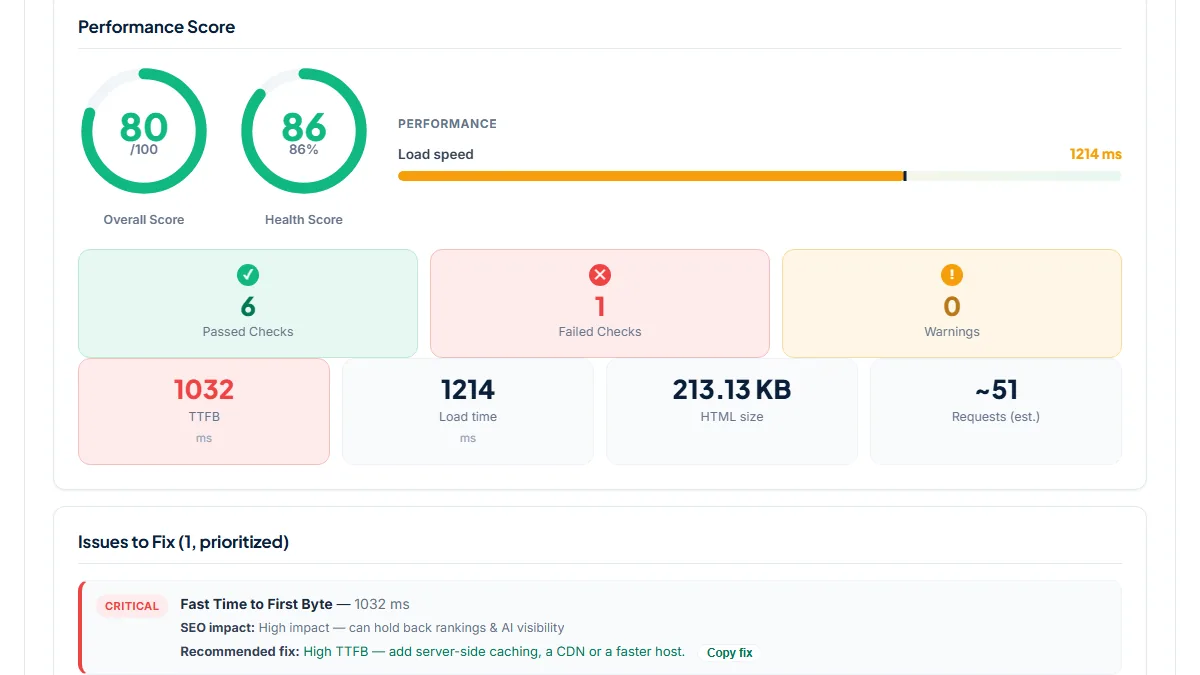Select the Load time 1214 ms tile

[x=468, y=411]
